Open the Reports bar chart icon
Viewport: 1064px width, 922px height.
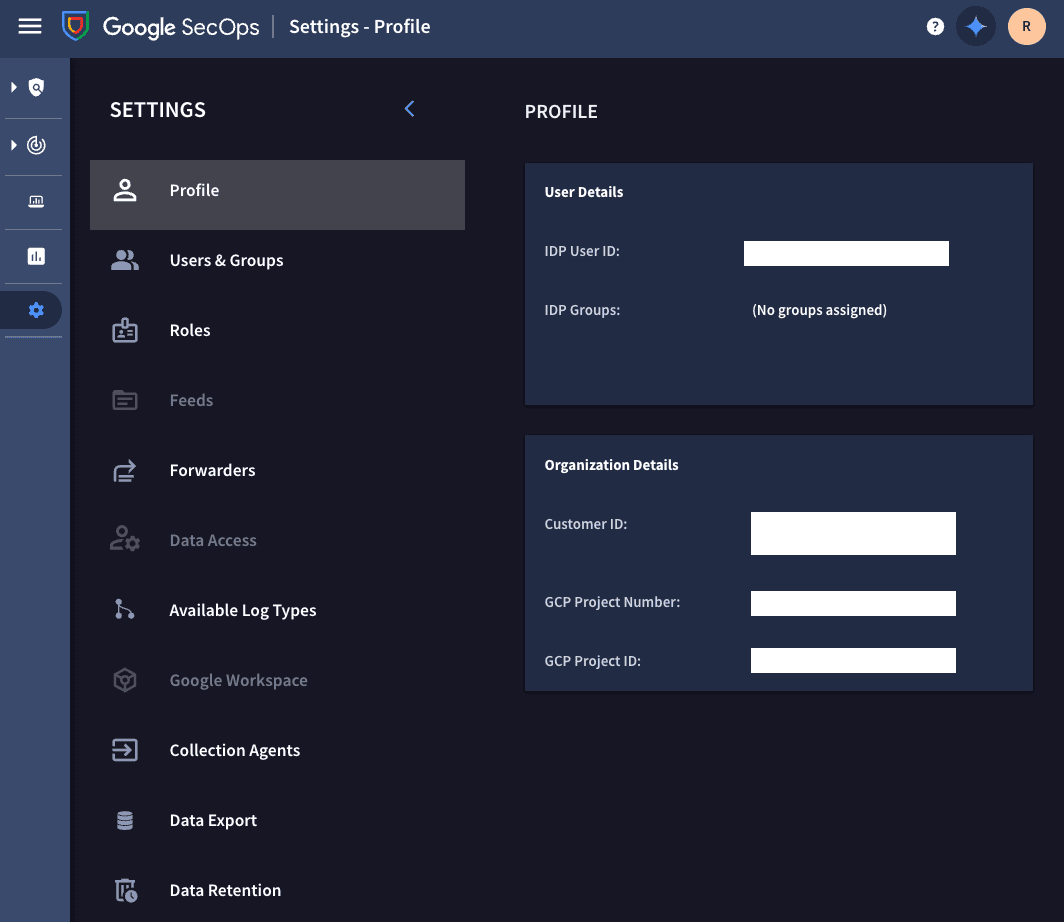coord(34,255)
